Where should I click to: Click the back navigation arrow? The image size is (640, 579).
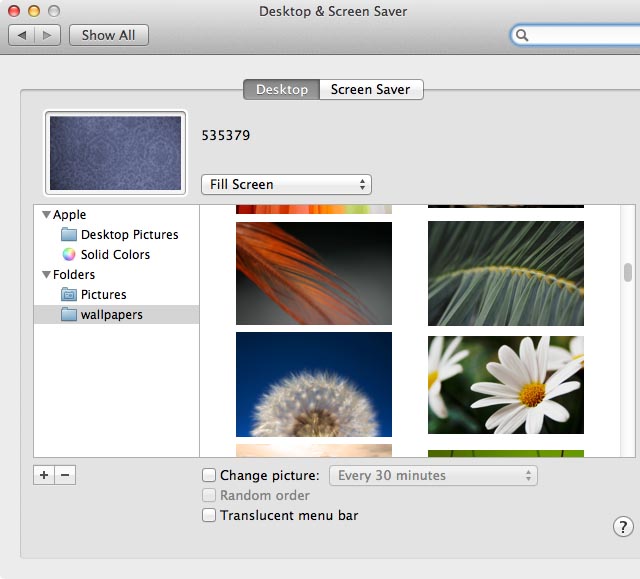tap(23, 35)
